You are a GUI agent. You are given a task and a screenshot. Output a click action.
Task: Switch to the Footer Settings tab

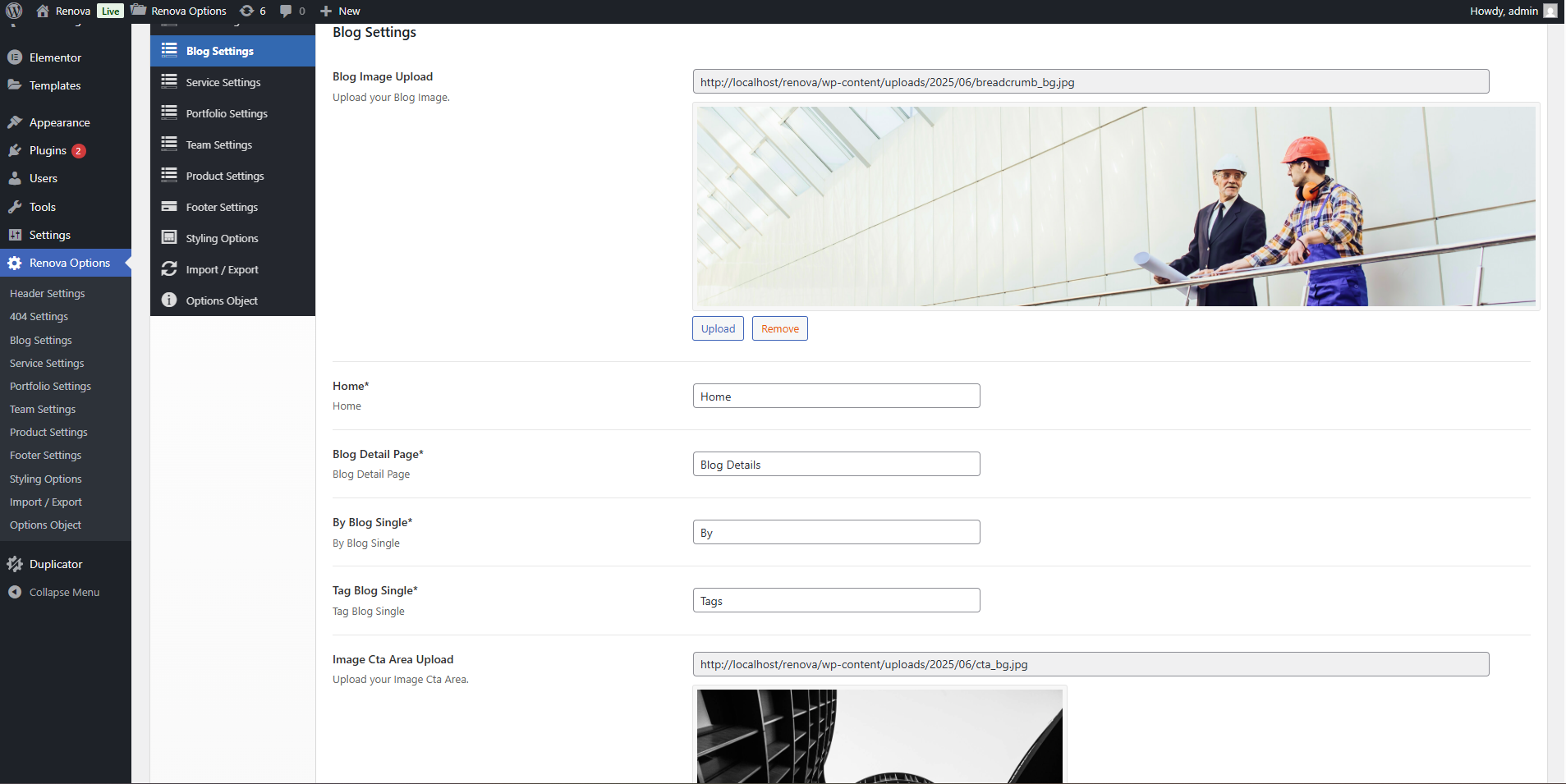(222, 207)
